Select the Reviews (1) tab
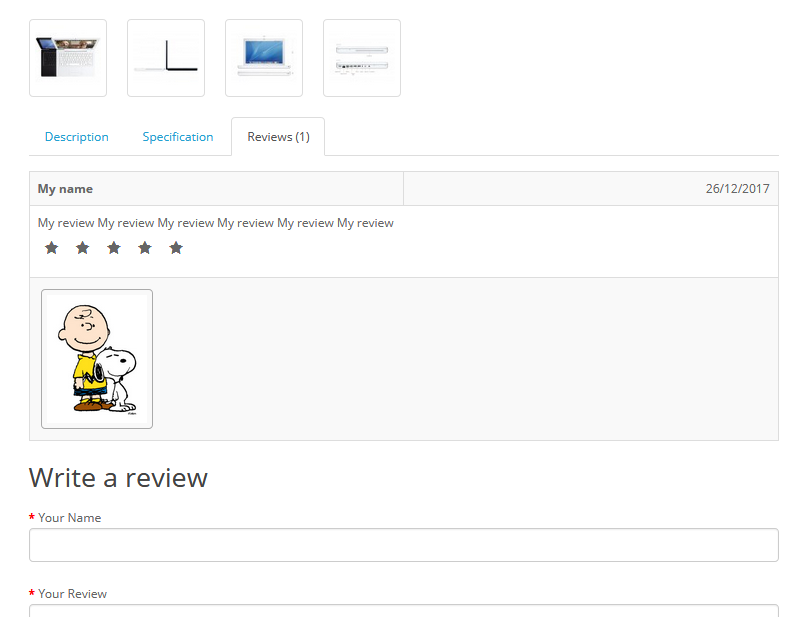This screenshot has width=791, height=617. [278, 137]
